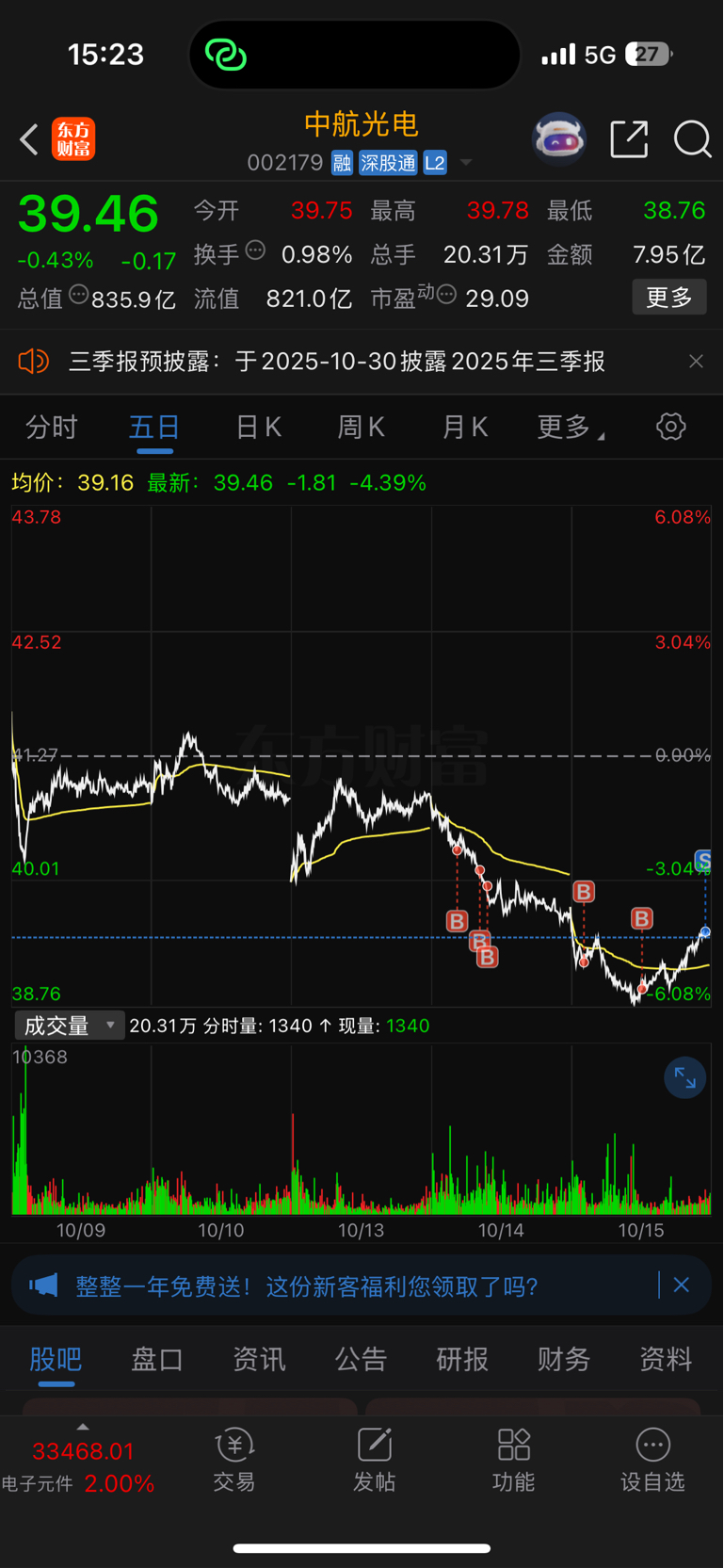Tap the 总手 20.31万 value
This screenshot has height=1568, width=724.
[486, 254]
